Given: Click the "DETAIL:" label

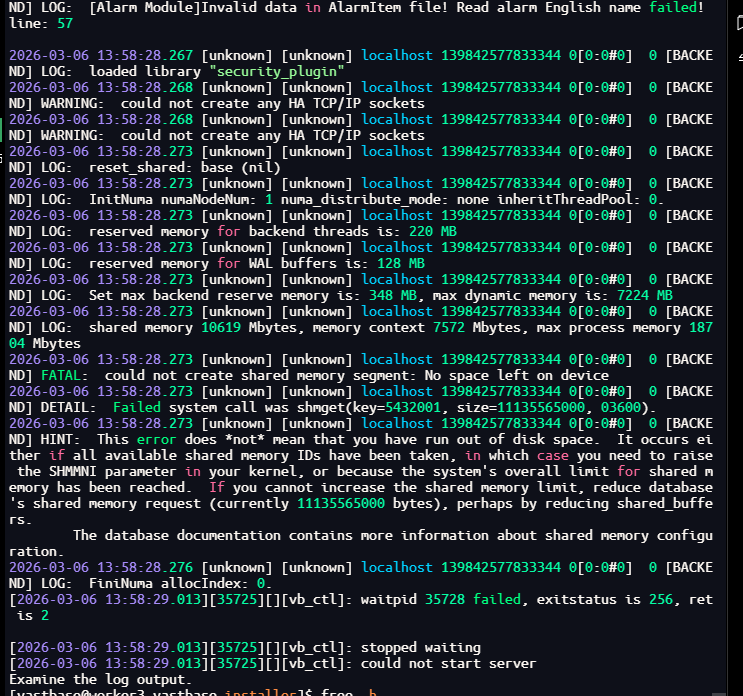Looking at the screenshot, I should 68,407.
